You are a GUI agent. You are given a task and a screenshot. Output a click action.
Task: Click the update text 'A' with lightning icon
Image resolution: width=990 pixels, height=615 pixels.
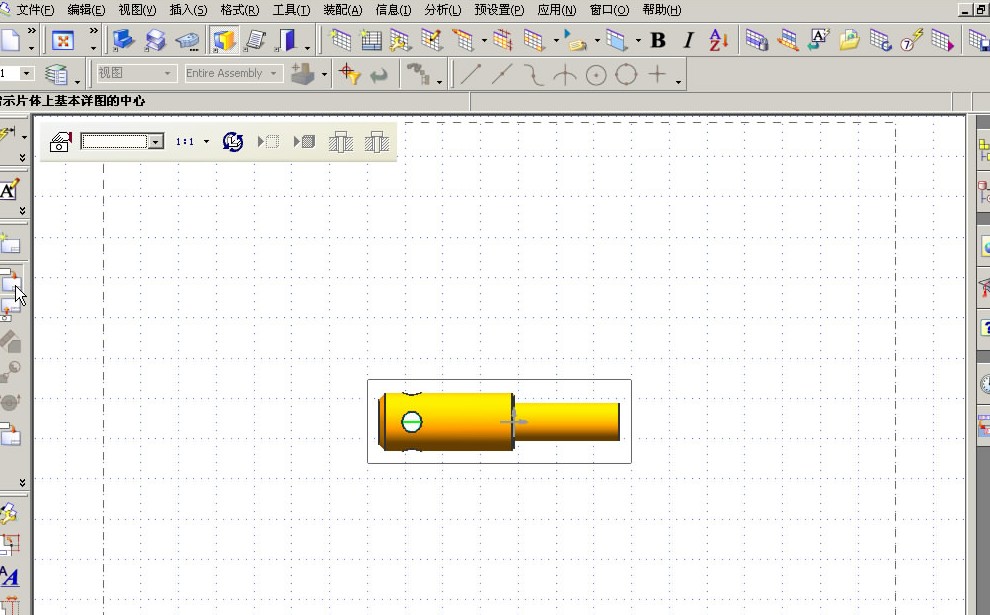[x=819, y=40]
